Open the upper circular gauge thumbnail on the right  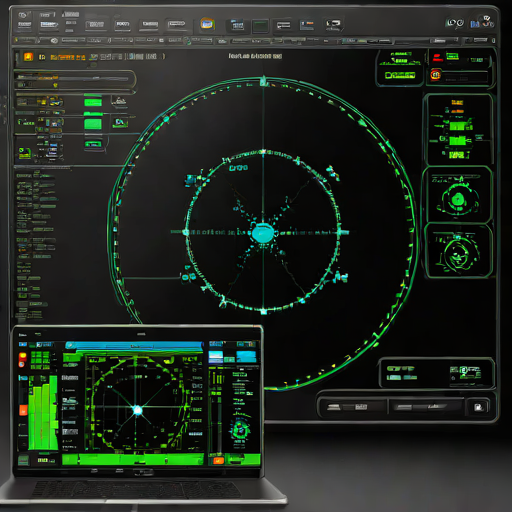tap(458, 195)
